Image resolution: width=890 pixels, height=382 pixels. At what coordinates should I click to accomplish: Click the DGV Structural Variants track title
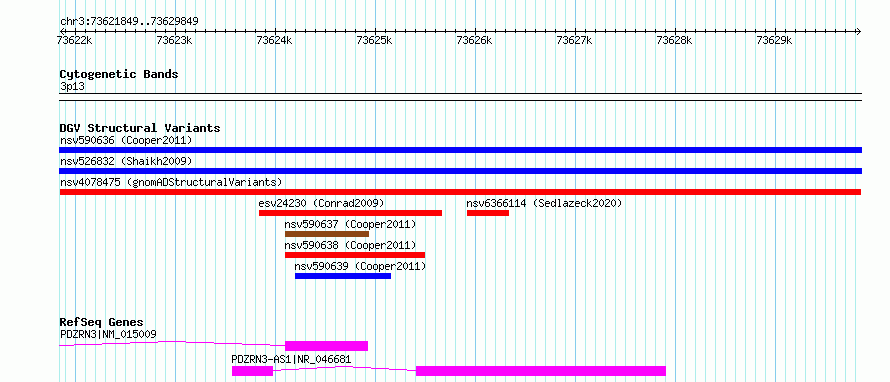pyautogui.click(x=140, y=128)
